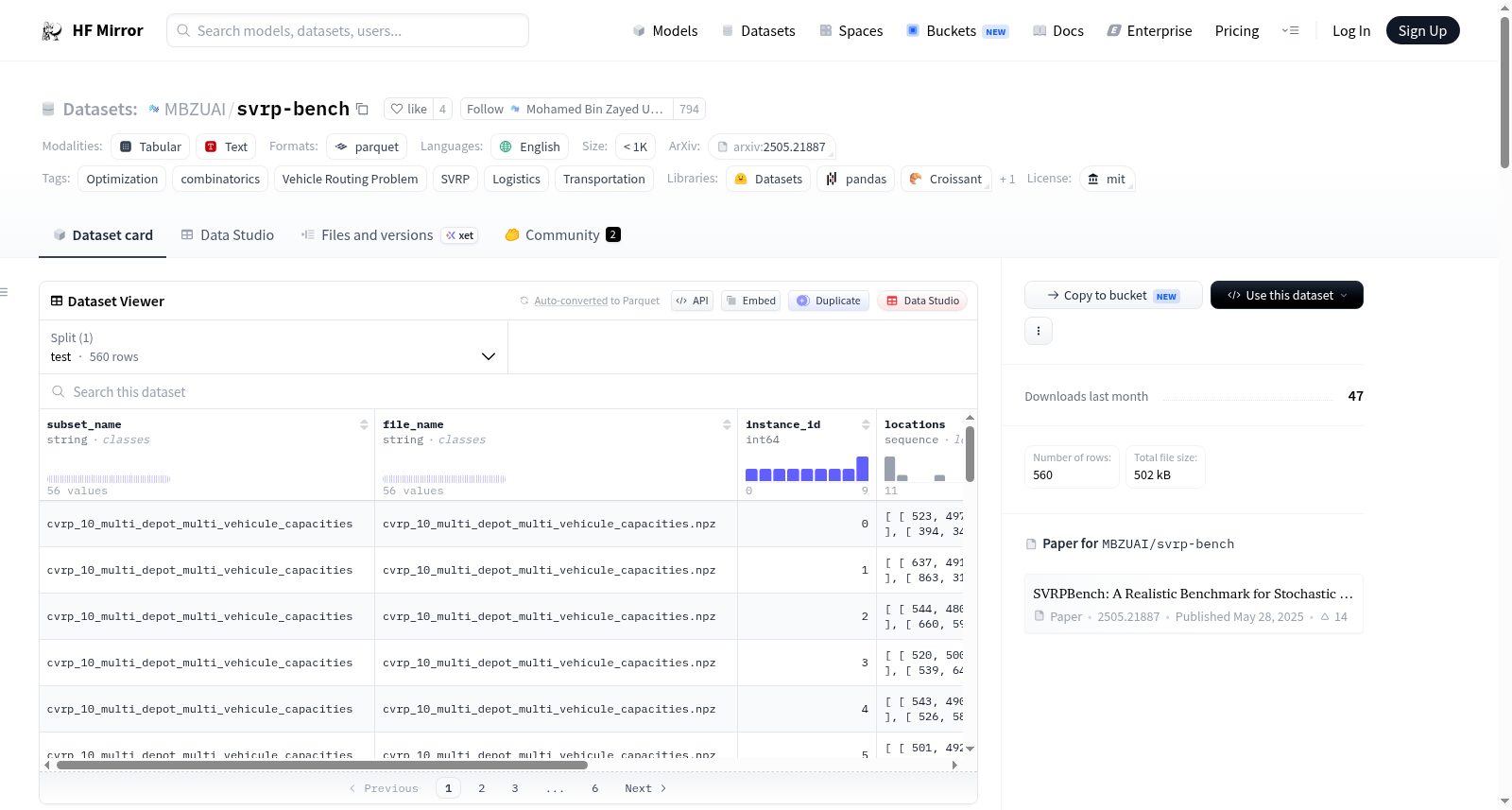Select the English language tag
The width and height of the screenshot is (1512, 810).
click(529, 146)
